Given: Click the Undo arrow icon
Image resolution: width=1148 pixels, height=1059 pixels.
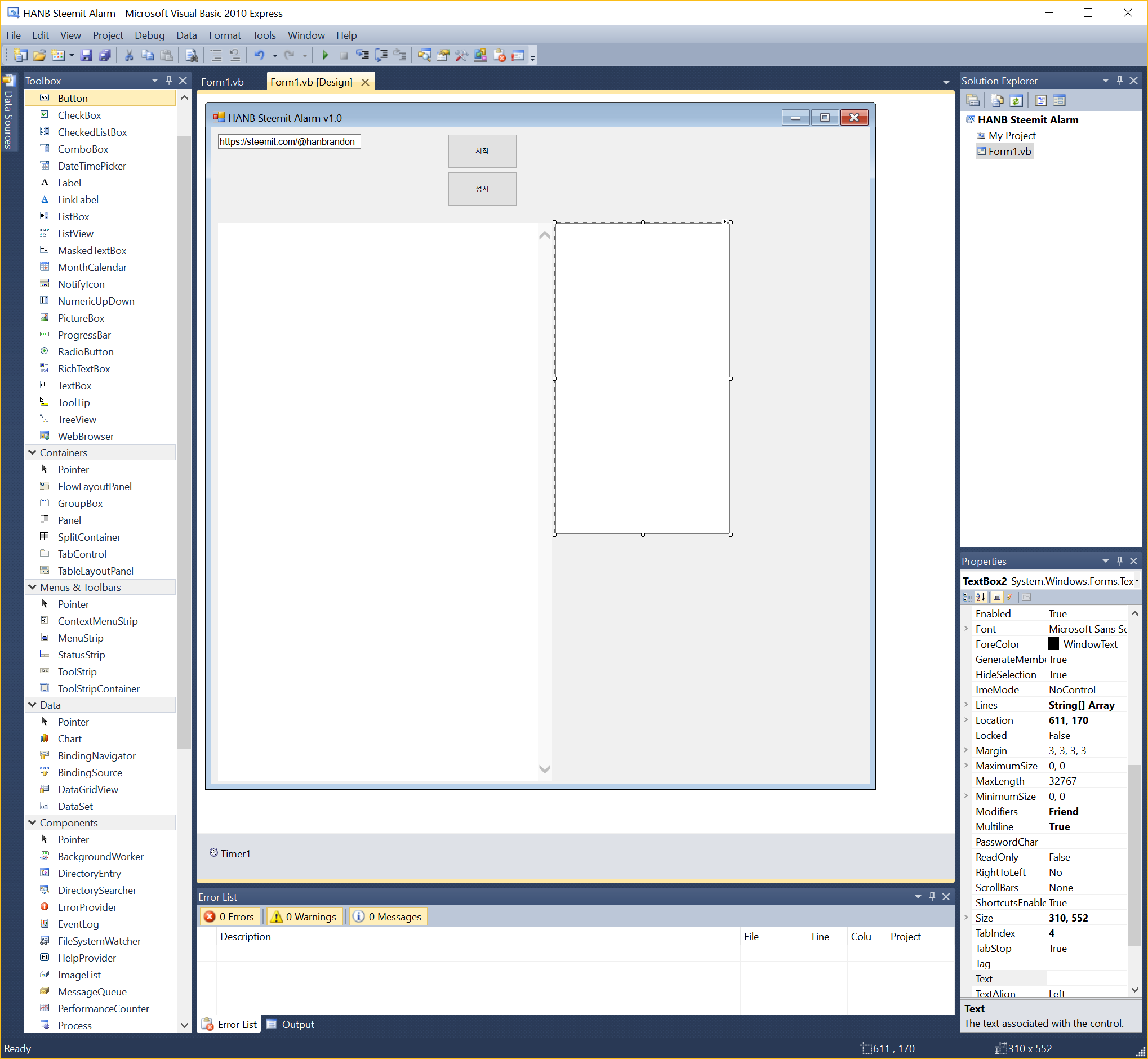Looking at the screenshot, I should click(259, 55).
